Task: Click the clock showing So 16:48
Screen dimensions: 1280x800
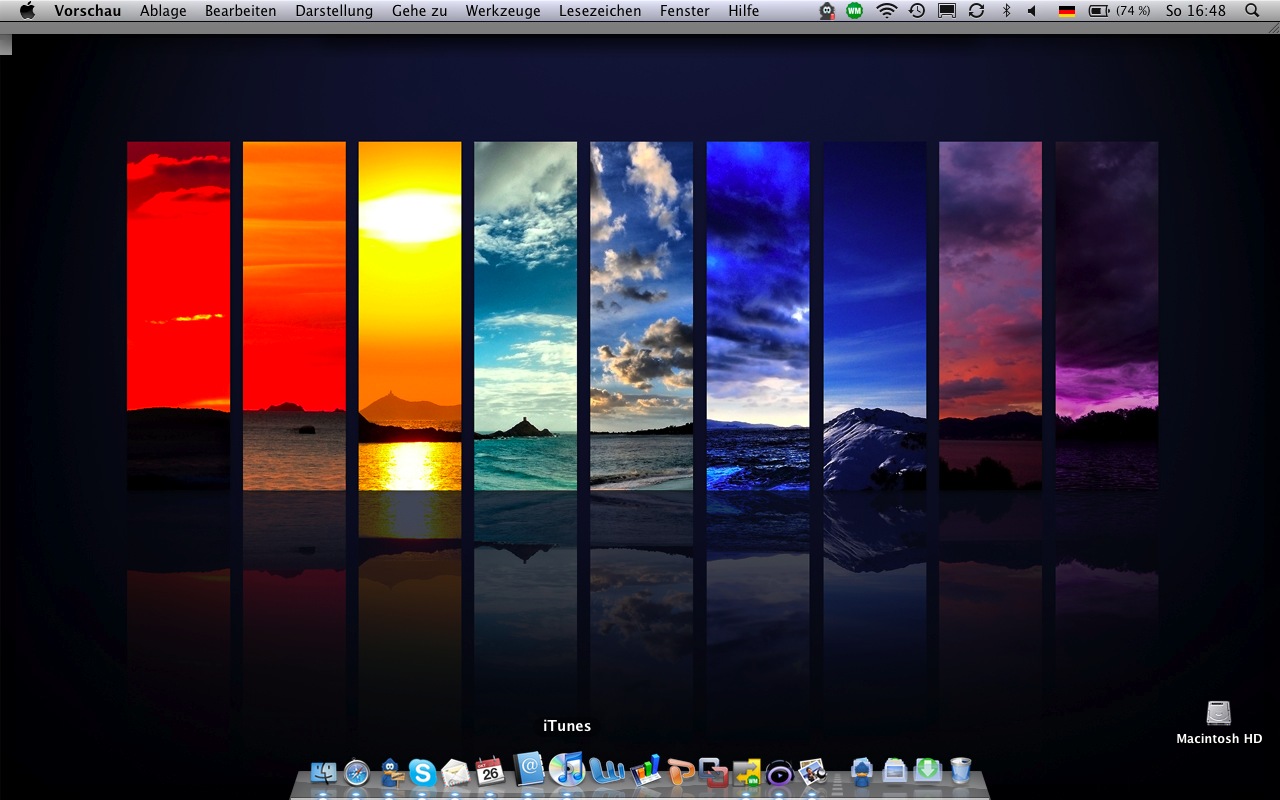Action: coord(1195,11)
